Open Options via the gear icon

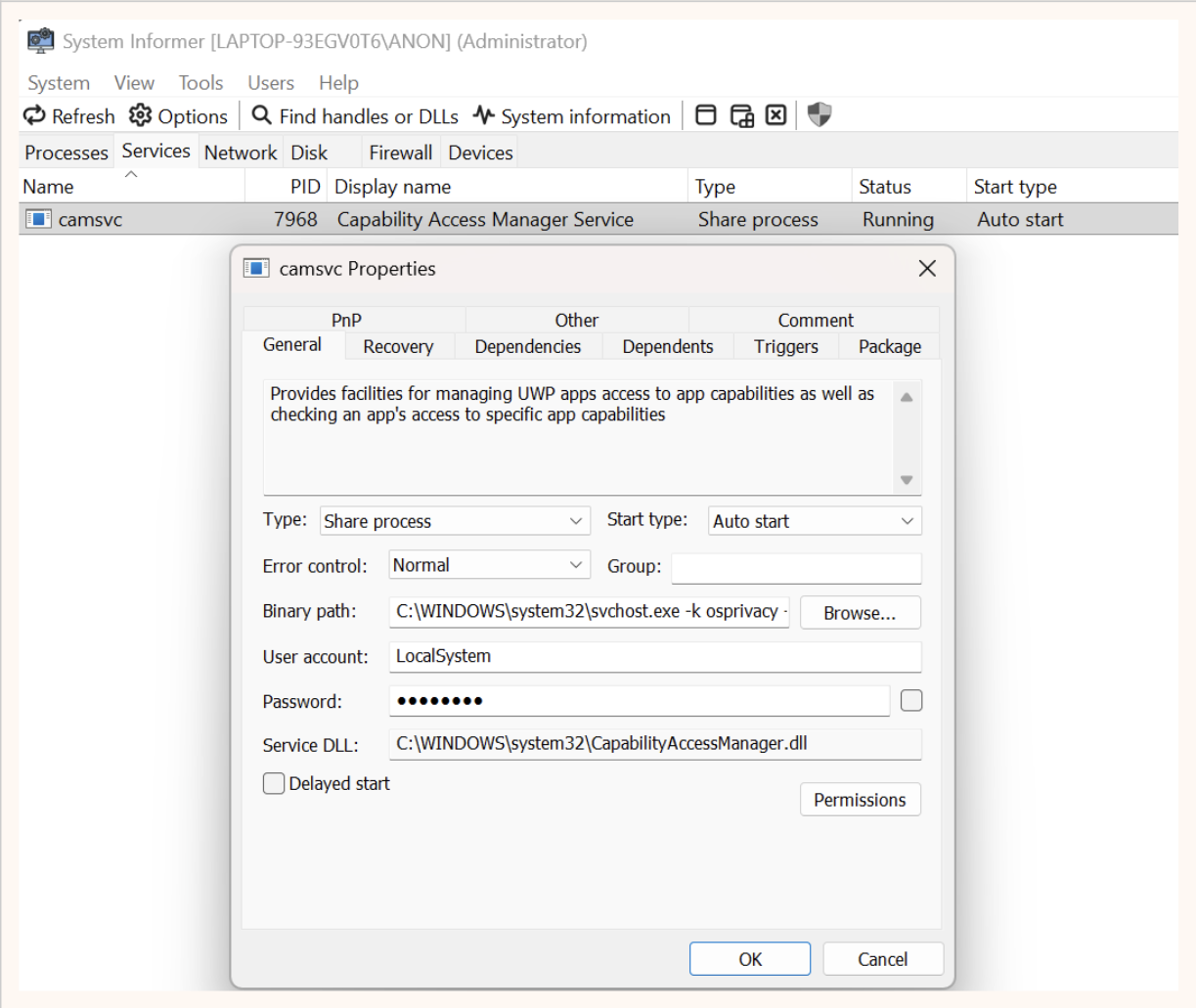point(141,115)
